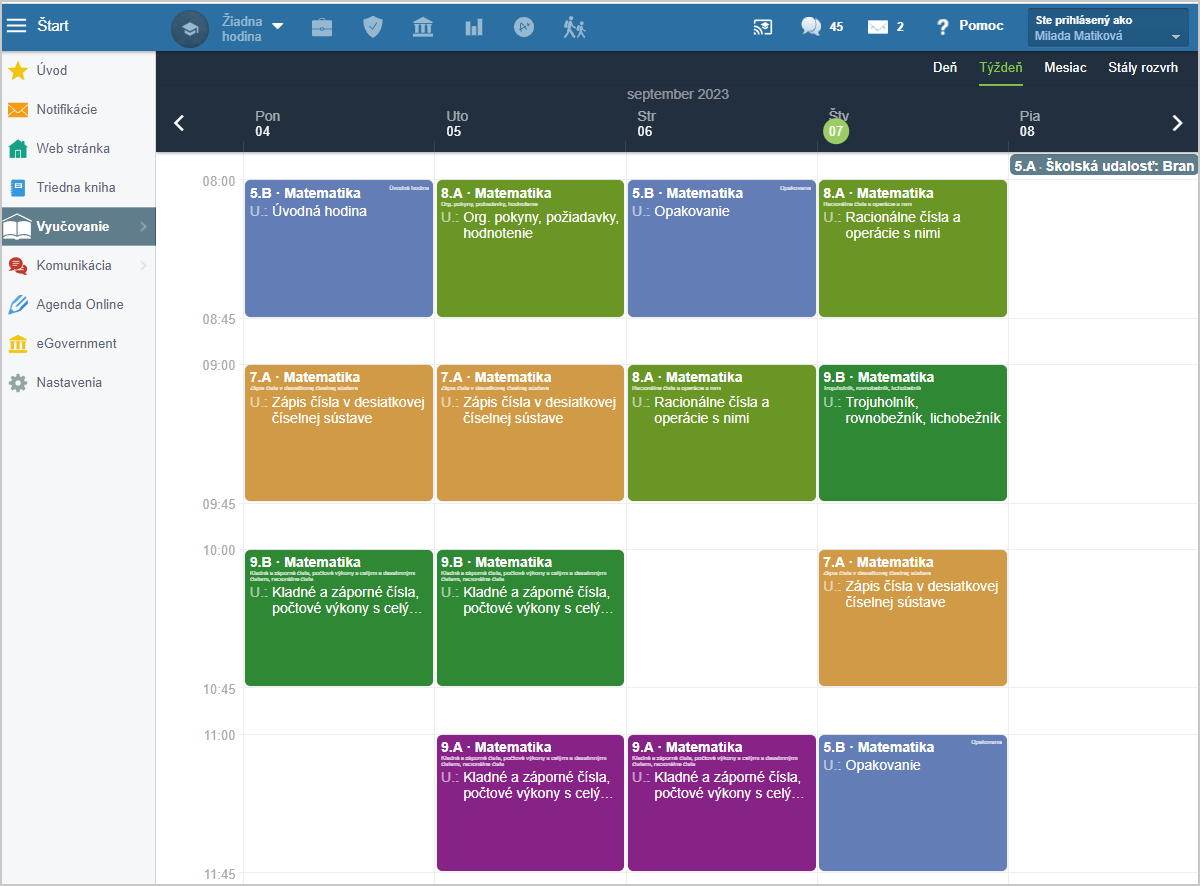
Task: Open the bank building icon in toolbar
Action: 423,27
